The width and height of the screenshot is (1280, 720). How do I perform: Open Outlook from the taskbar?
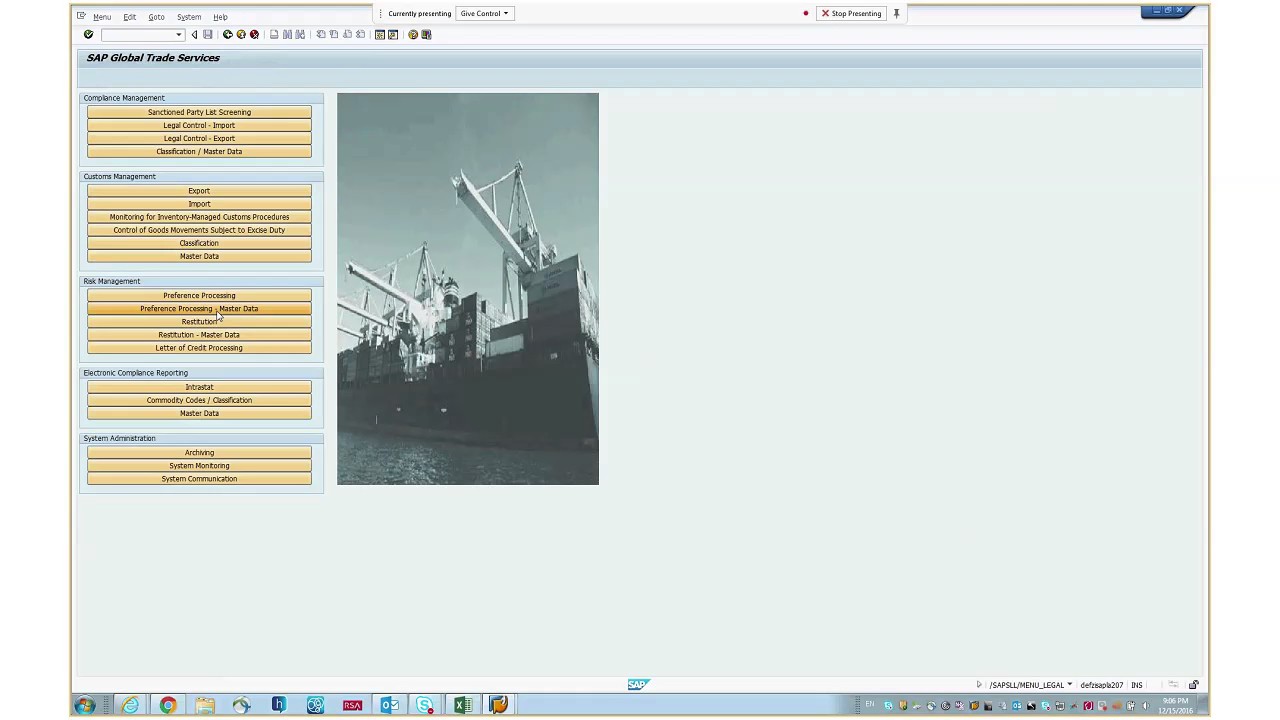(x=389, y=706)
